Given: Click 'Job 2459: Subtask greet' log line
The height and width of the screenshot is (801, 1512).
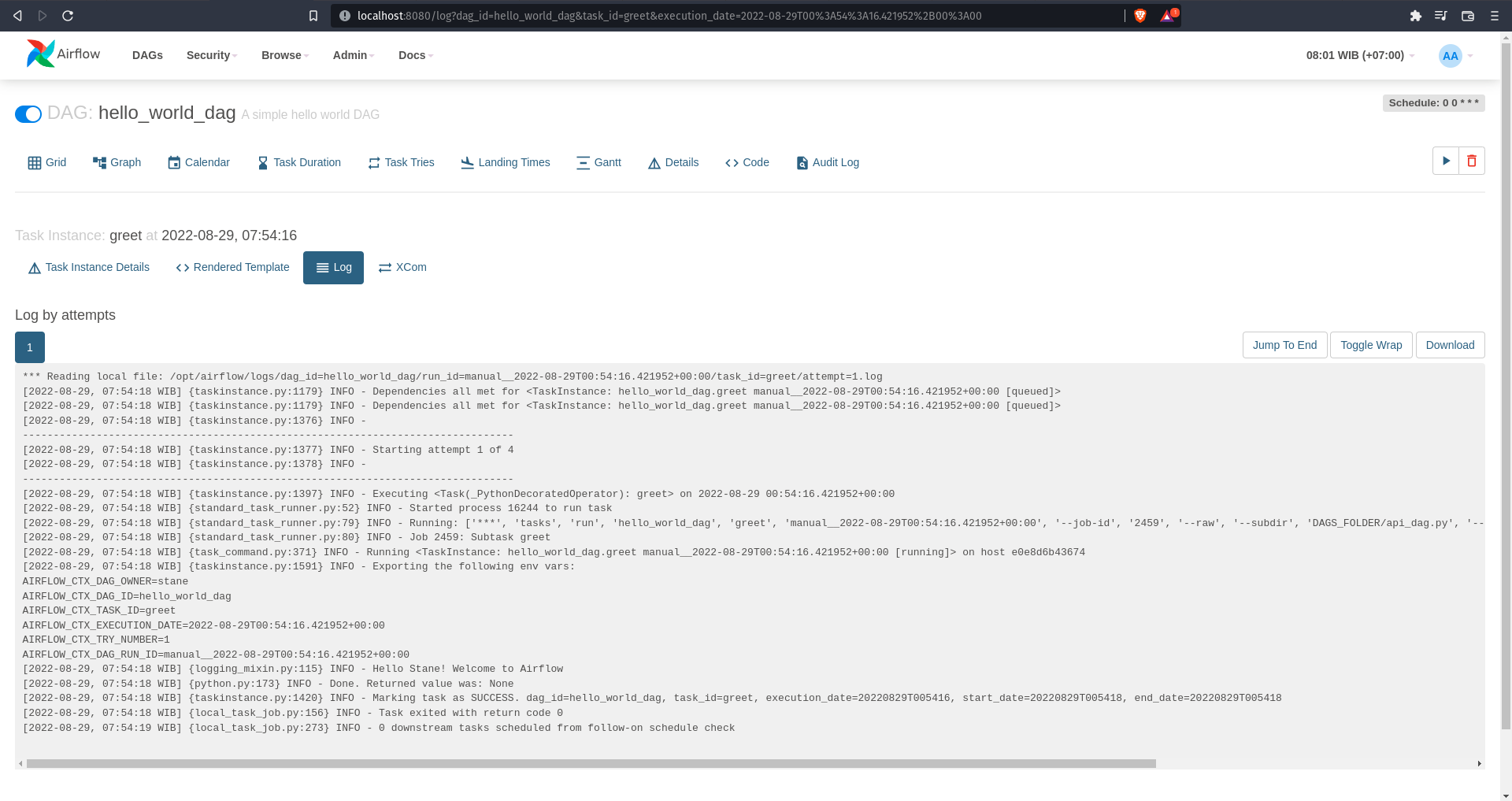Looking at the screenshot, I should pos(287,537).
